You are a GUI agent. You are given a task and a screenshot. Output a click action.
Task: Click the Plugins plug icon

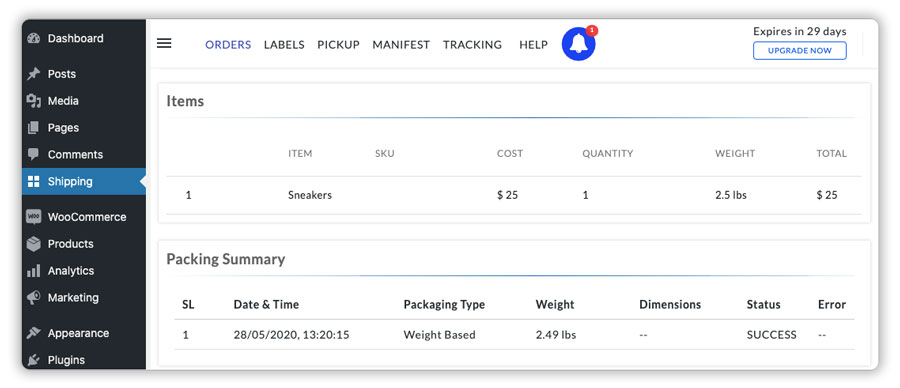[34, 360]
